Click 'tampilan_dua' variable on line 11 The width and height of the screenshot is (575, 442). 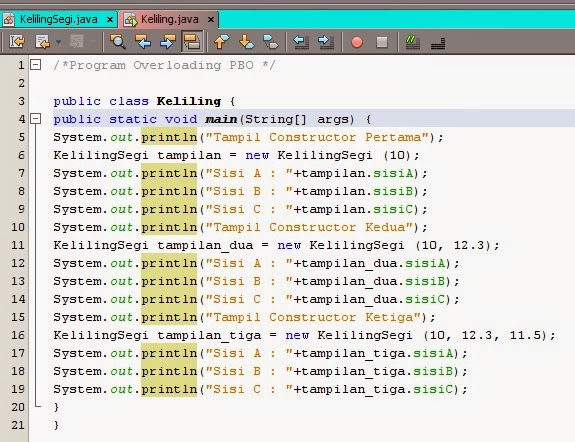[205, 245]
